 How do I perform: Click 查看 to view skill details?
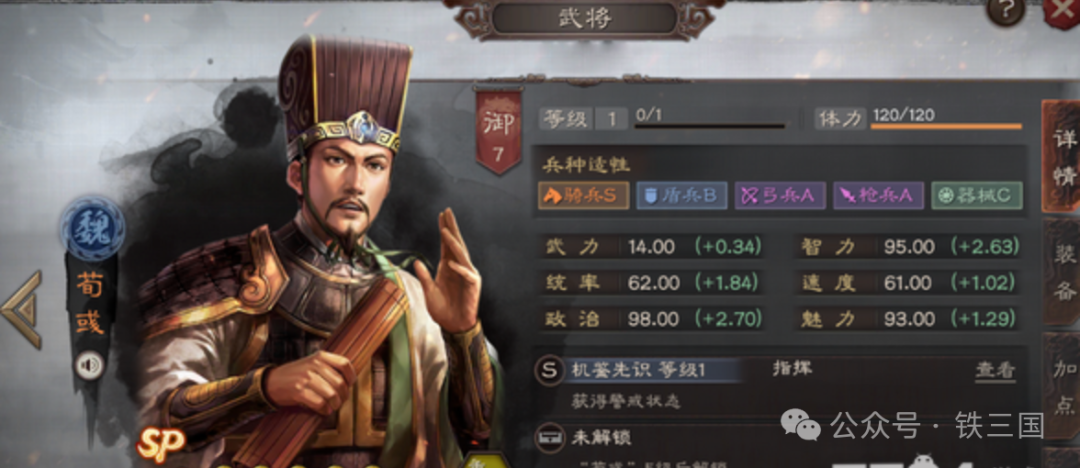[995, 371]
